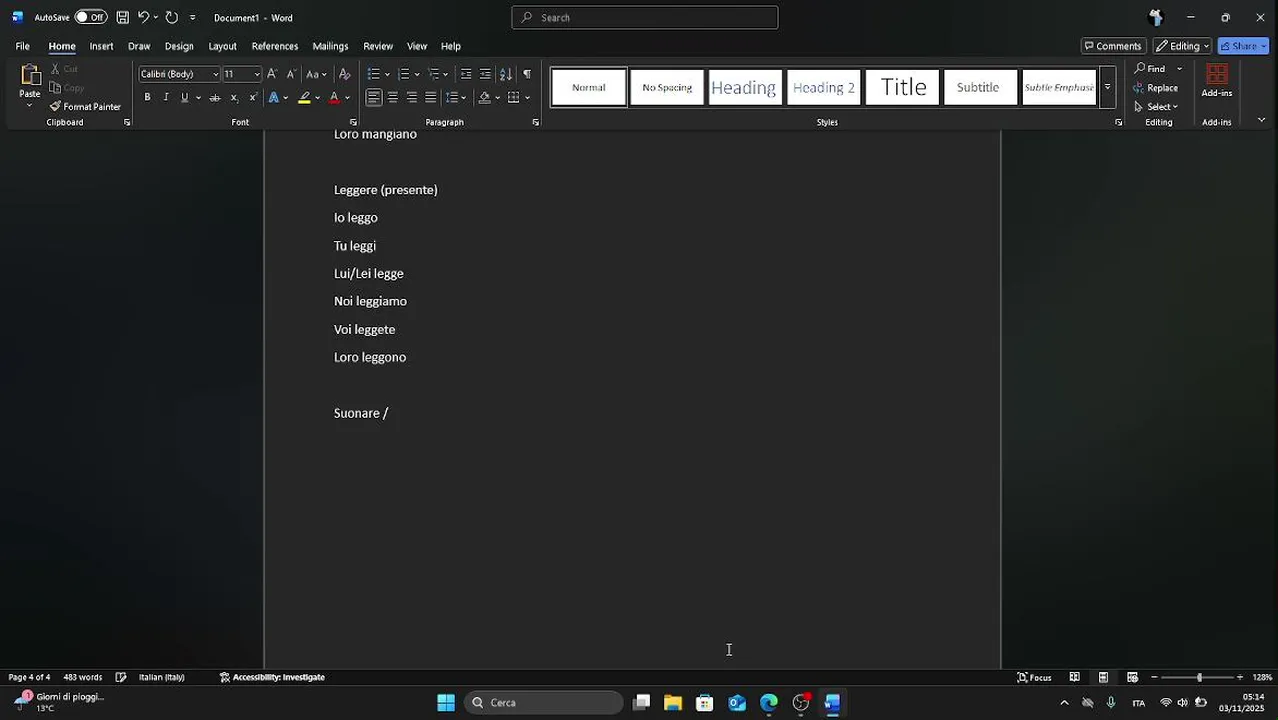Apply the font color
The height and width of the screenshot is (720, 1278).
click(334, 98)
